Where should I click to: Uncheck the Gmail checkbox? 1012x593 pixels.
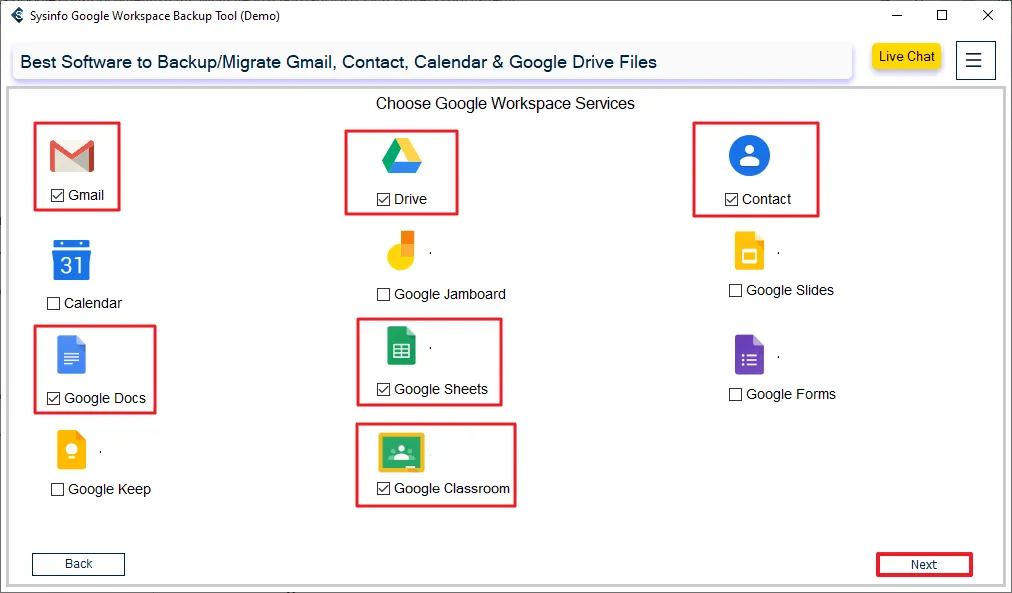[x=58, y=196]
